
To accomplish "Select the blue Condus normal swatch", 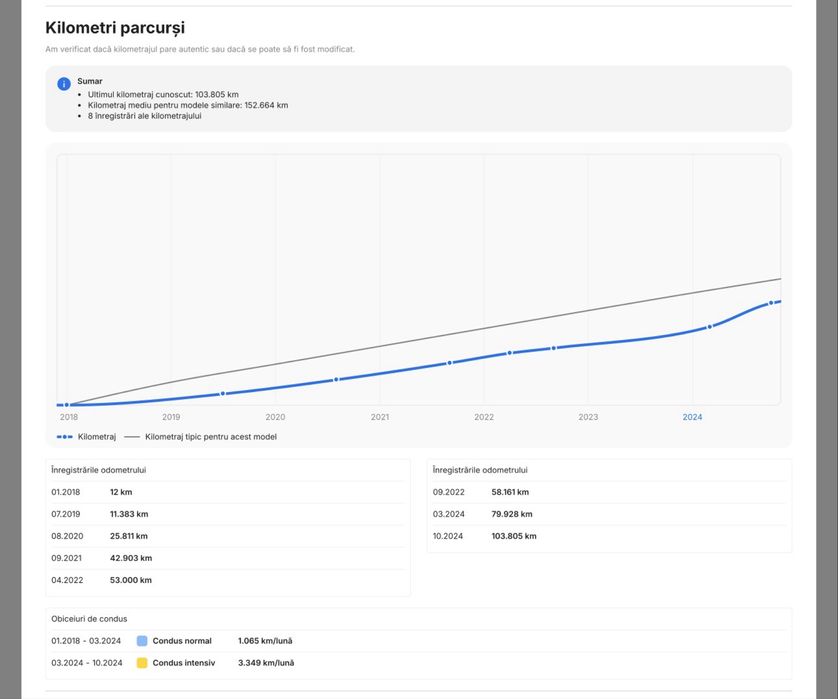I will pyautogui.click(x=142, y=641).
